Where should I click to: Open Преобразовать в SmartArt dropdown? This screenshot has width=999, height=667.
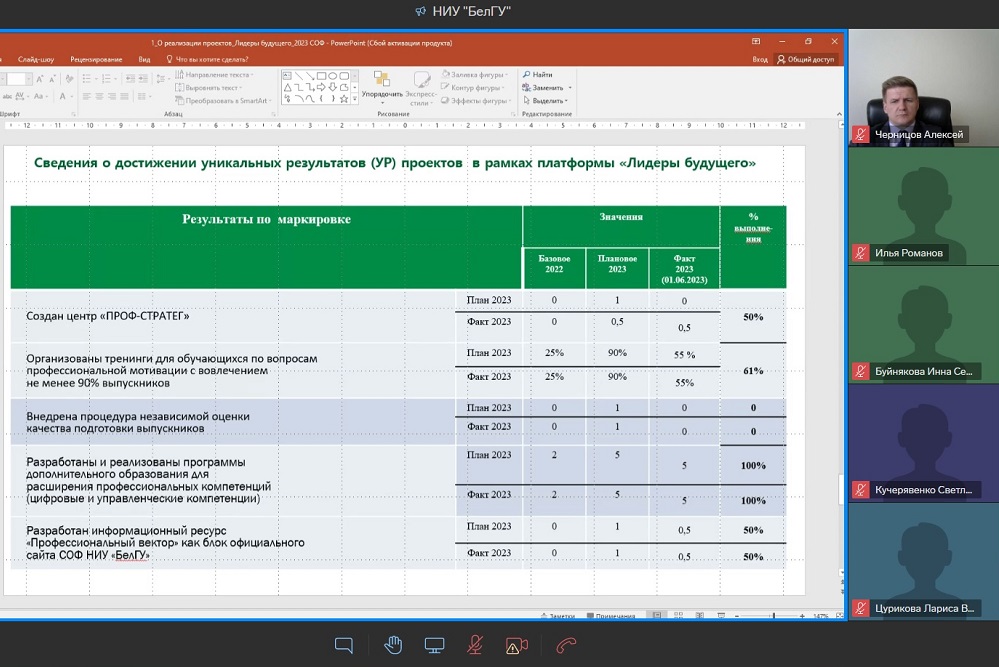click(224, 101)
